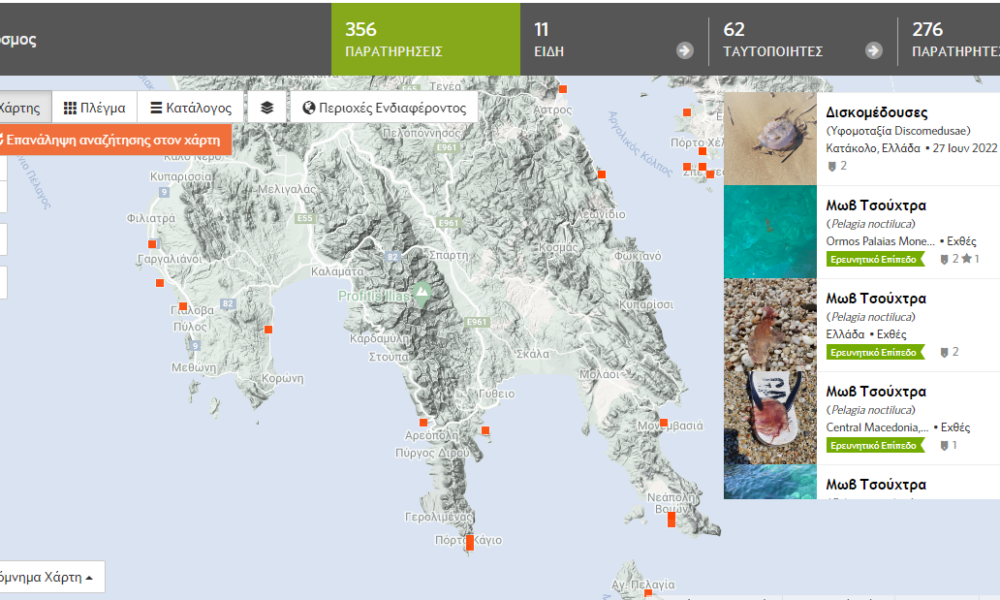Click observation marker east of Γύθειο

coord(485,430)
